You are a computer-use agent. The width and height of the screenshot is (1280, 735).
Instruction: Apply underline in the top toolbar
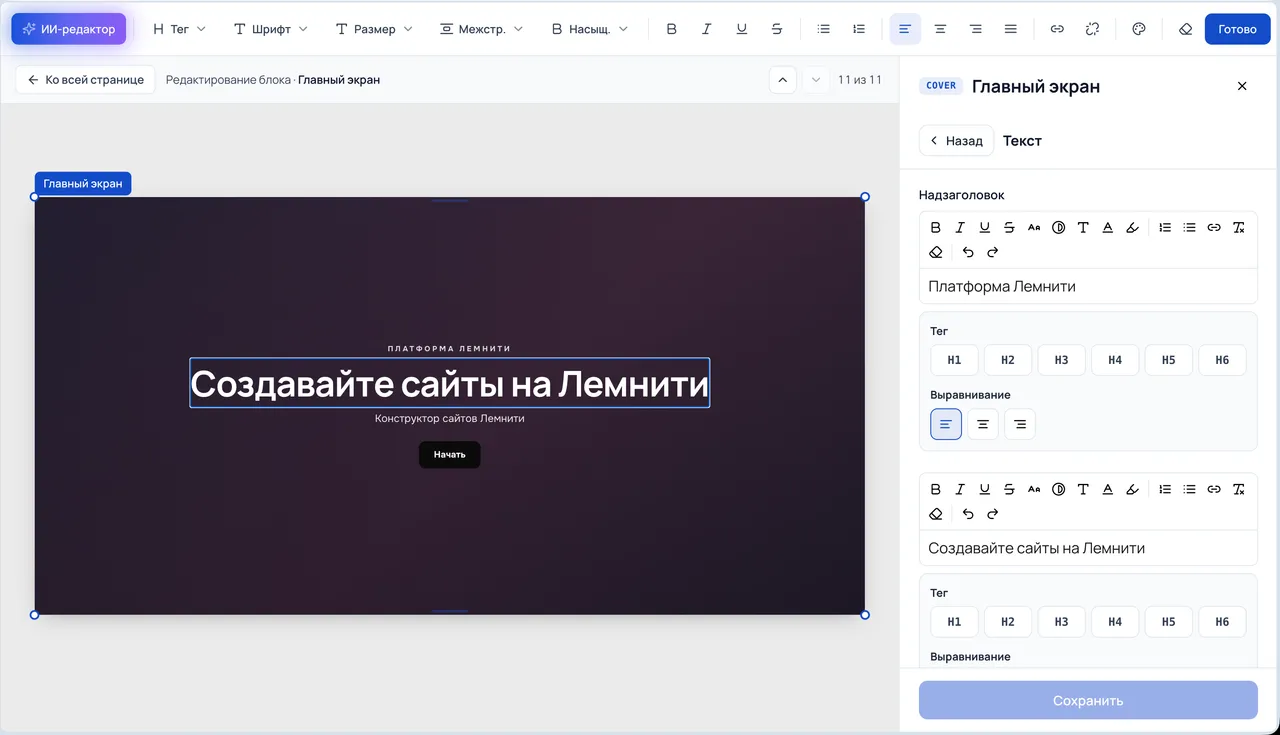[x=742, y=29]
